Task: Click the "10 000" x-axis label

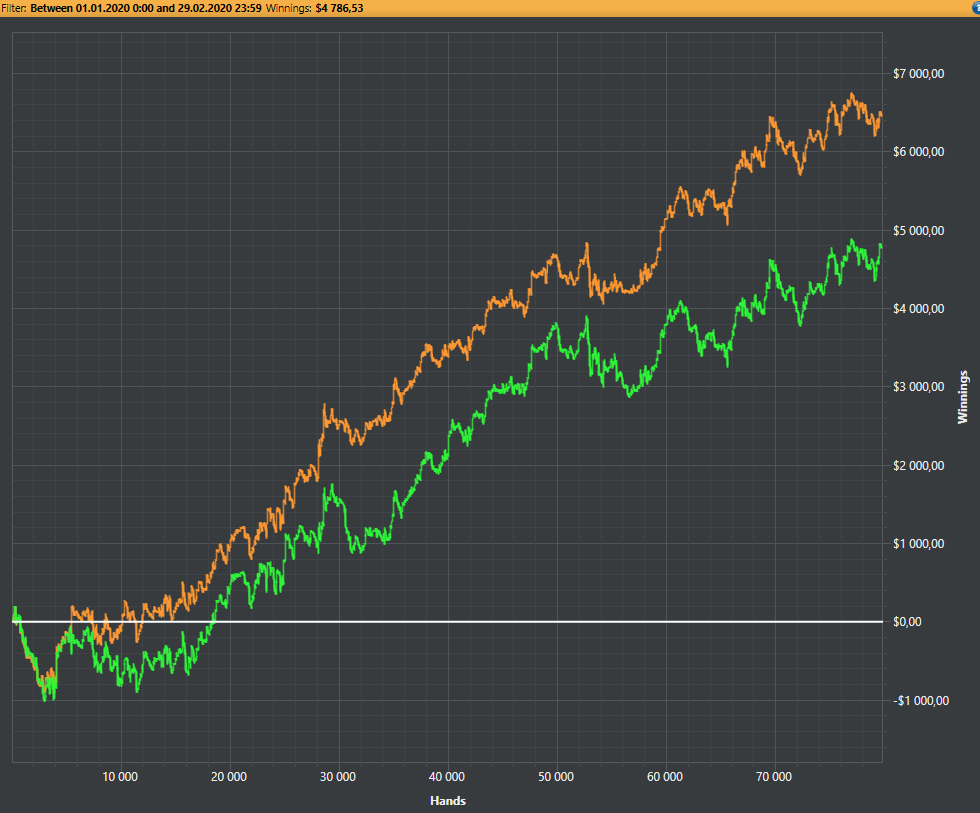Action: point(120,777)
